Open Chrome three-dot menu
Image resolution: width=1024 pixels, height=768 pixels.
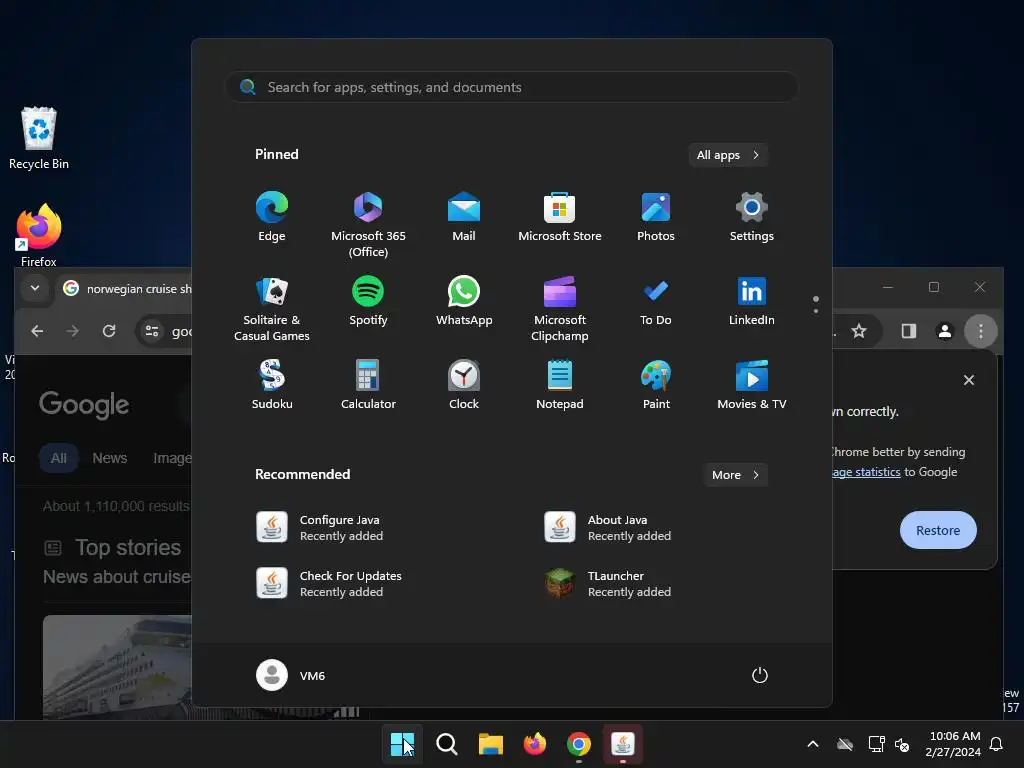click(980, 331)
